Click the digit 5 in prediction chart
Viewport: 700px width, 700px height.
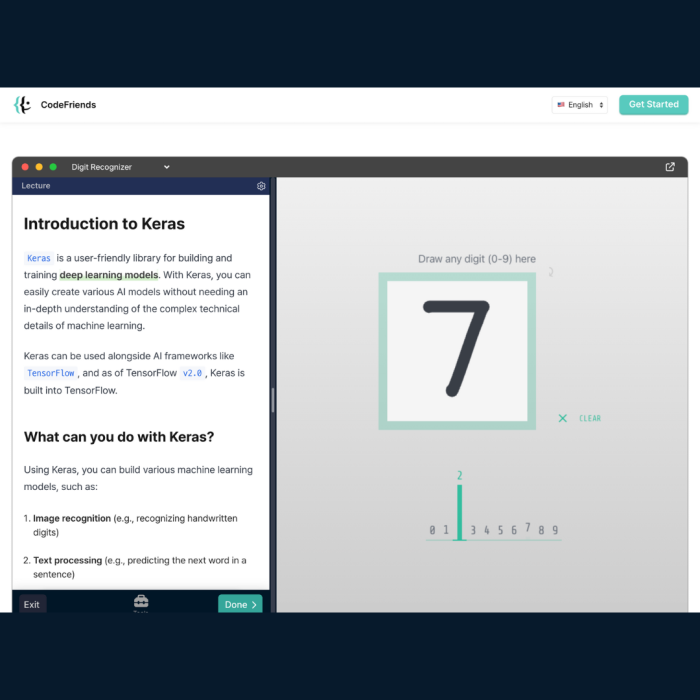(x=500, y=530)
